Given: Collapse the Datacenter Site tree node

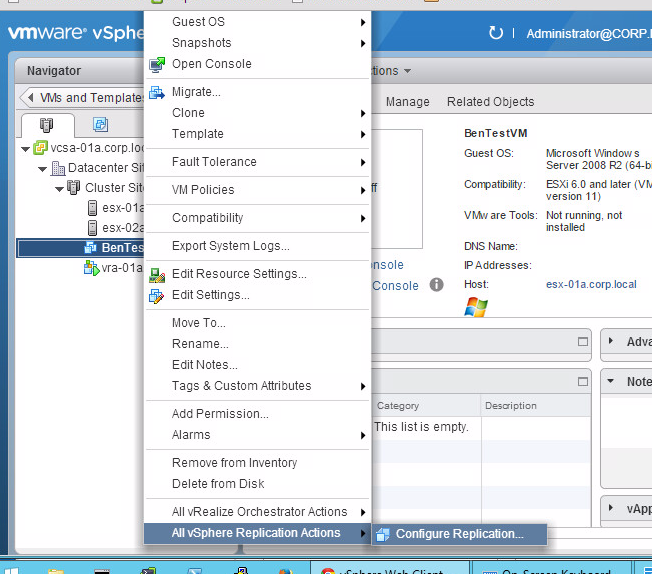Looking at the screenshot, I should coord(42,169).
